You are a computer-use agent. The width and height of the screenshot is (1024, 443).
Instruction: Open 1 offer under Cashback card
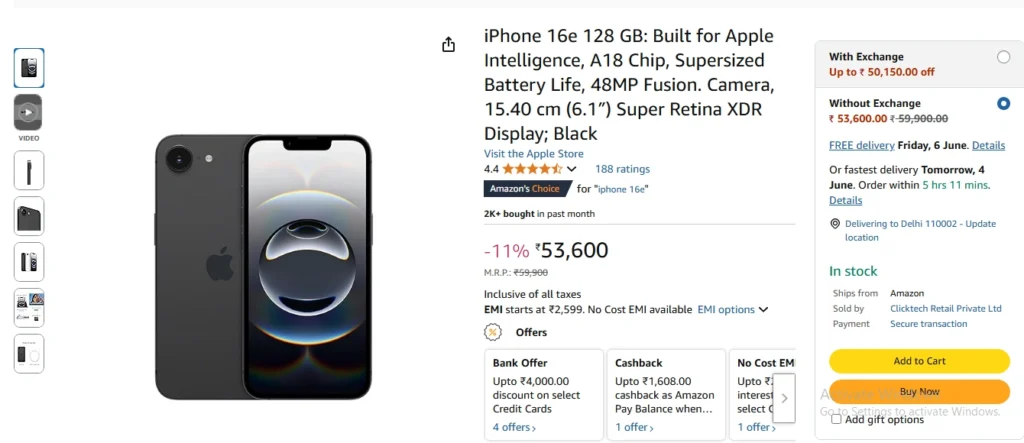[634, 427]
